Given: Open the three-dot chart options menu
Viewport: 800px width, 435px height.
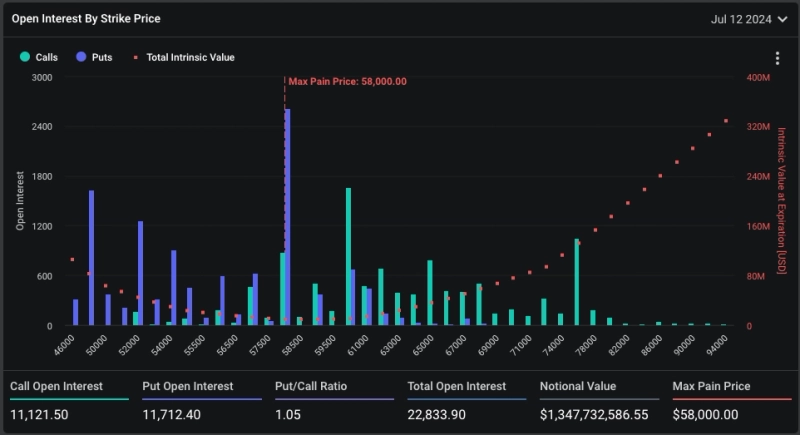Looking at the screenshot, I should (777, 59).
